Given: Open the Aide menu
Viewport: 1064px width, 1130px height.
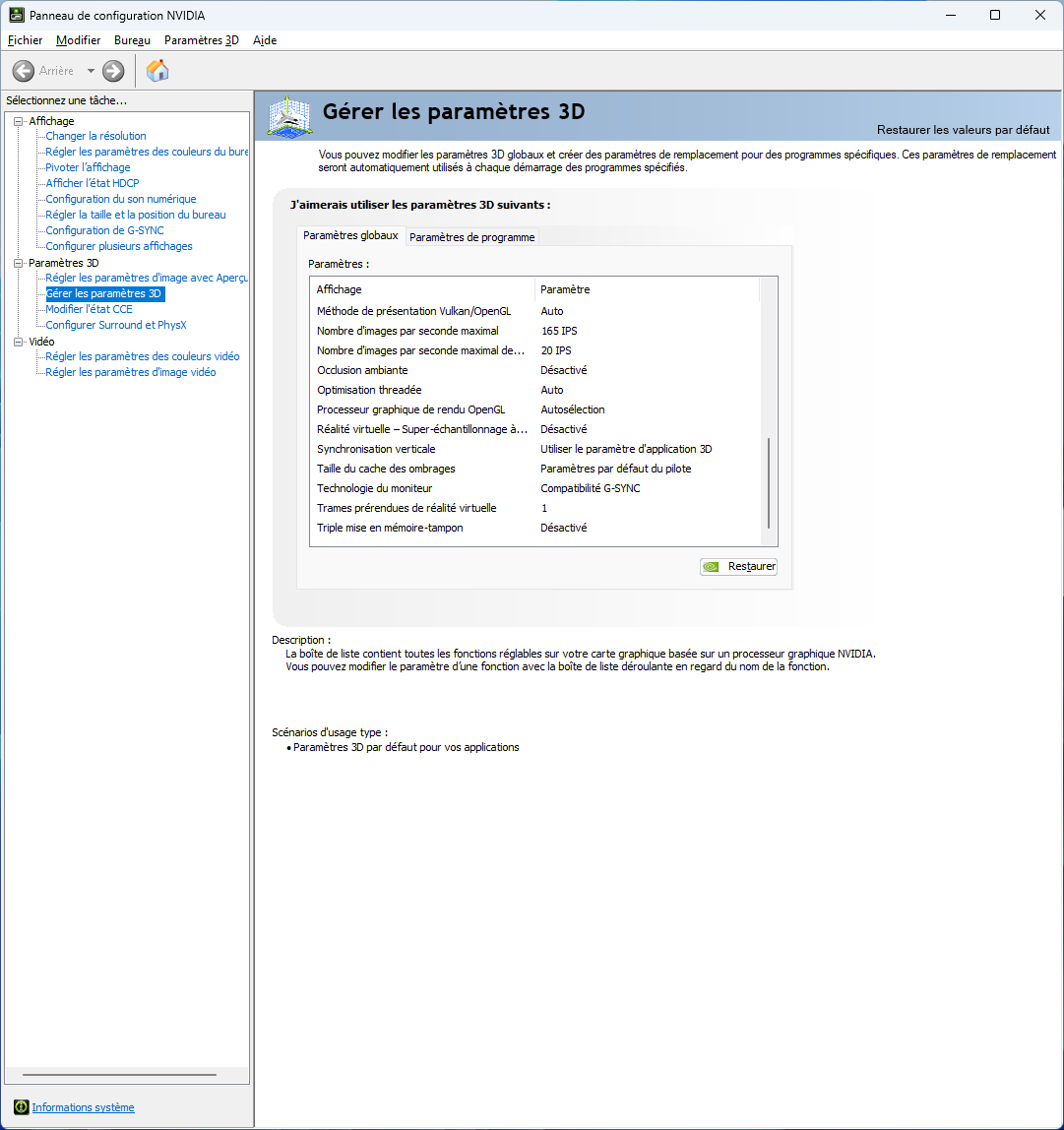Looking at the screenshot, I should point(265,40).
